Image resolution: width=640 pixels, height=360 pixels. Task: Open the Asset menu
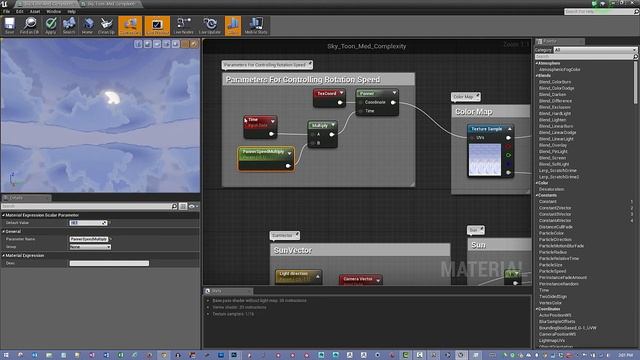coord(35,11)
